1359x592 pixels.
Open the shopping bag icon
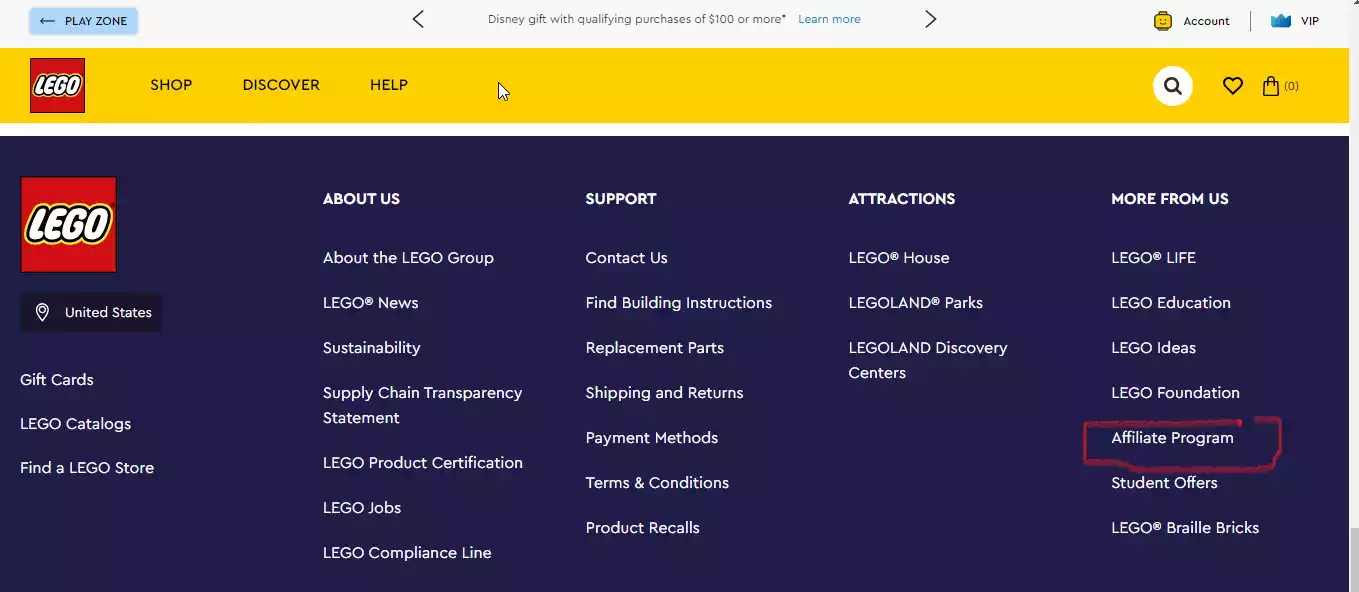1271,86
